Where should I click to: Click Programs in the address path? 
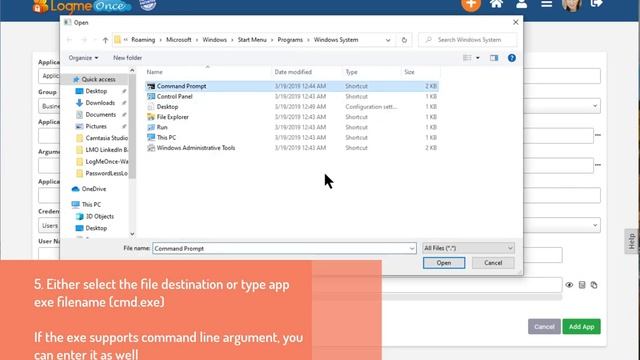[290, 40]
